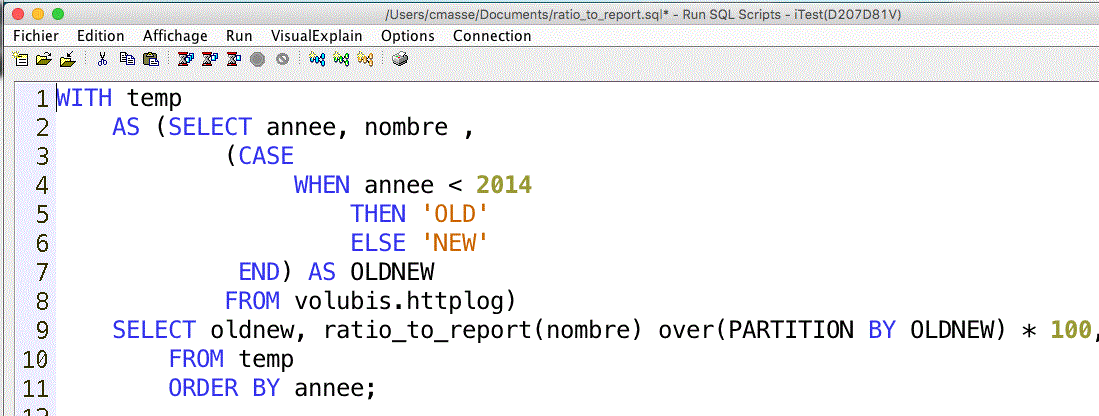
Task: Click the Open file folder icon
Action: [x=43, y=59]
